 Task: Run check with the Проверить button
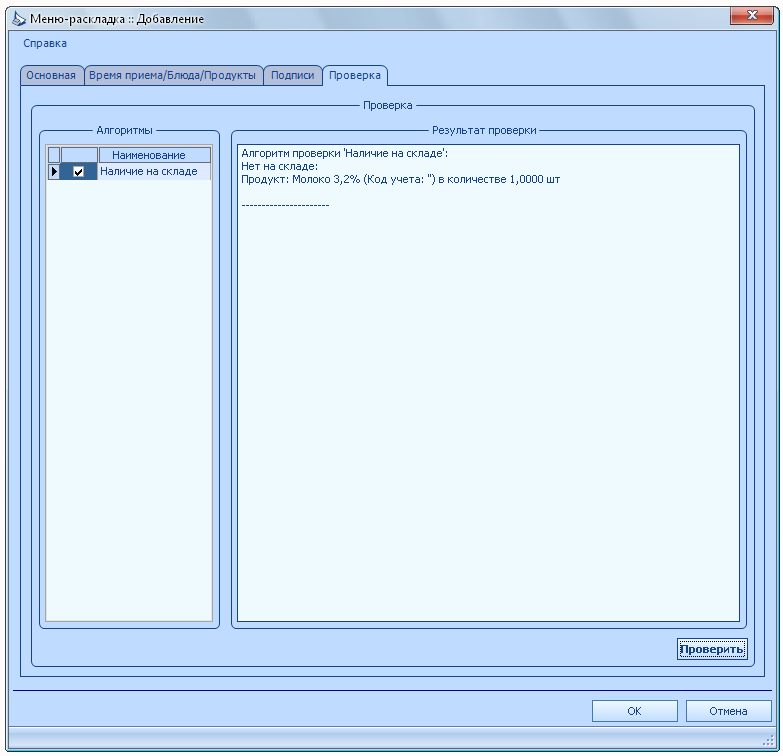click(x=712, y=649)
